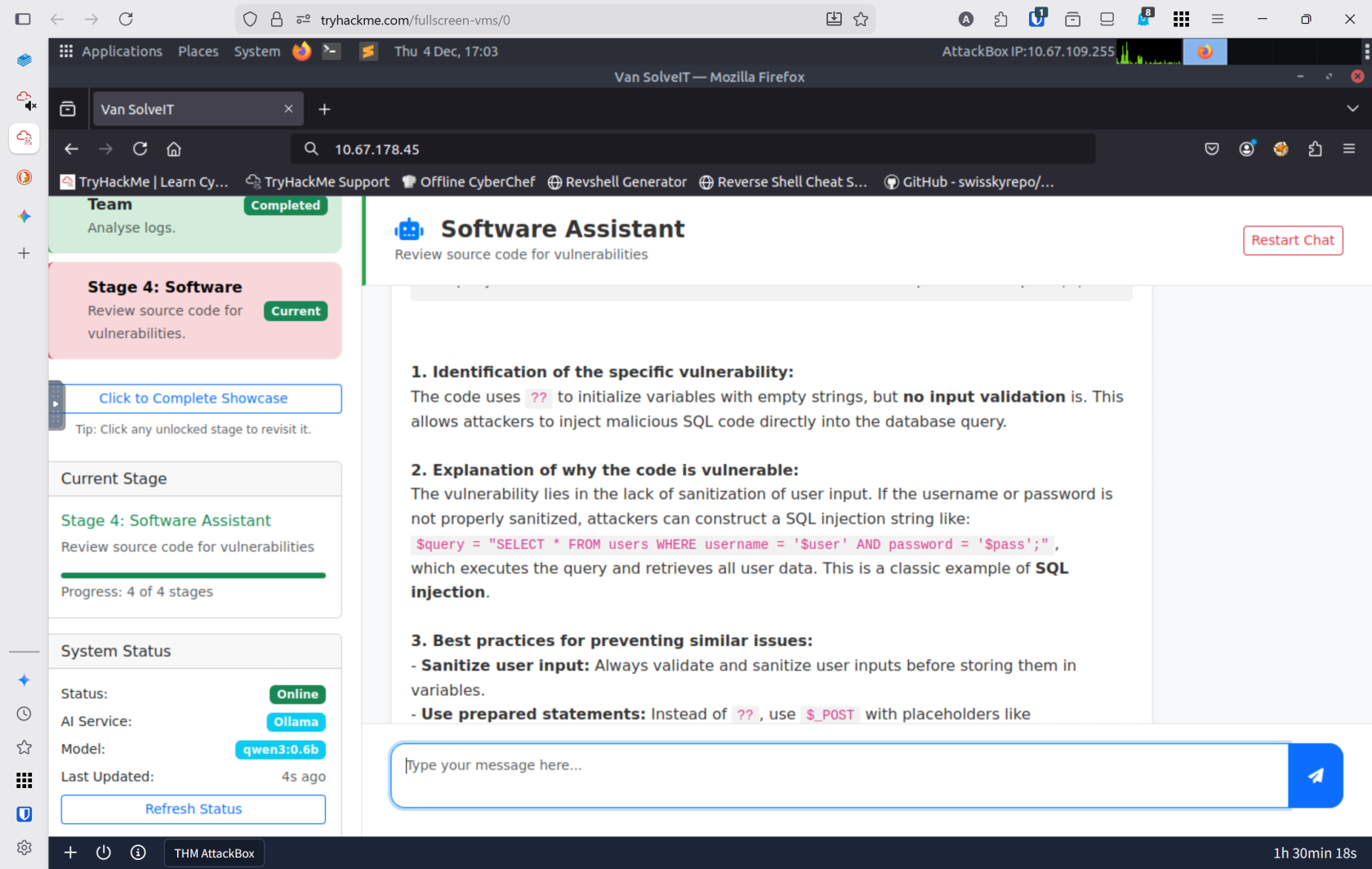Screen dimensions: 1372x869
Task: Install or download page app icon in URL bar
Action: click(834, 19)
